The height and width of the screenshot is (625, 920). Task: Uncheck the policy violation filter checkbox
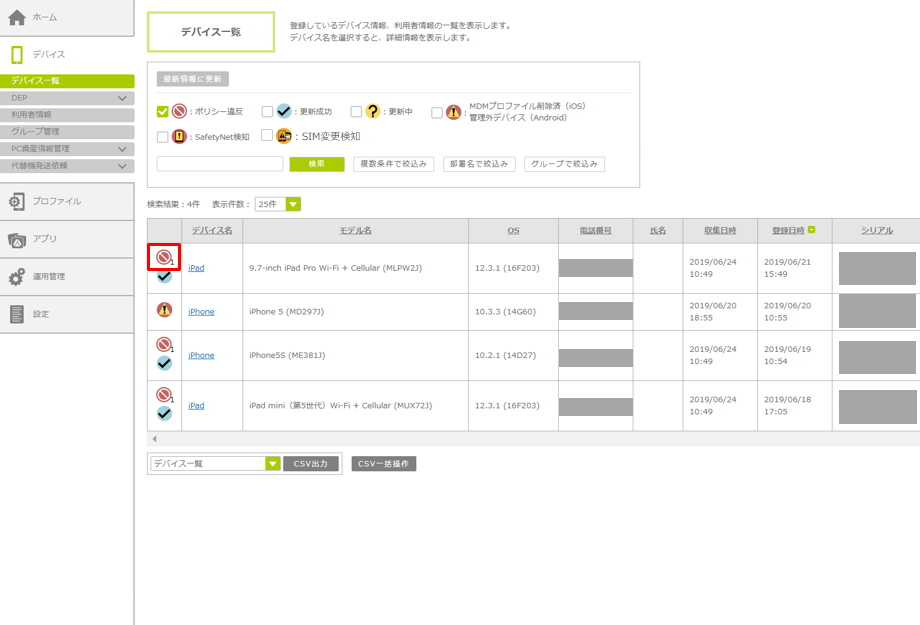163,112
